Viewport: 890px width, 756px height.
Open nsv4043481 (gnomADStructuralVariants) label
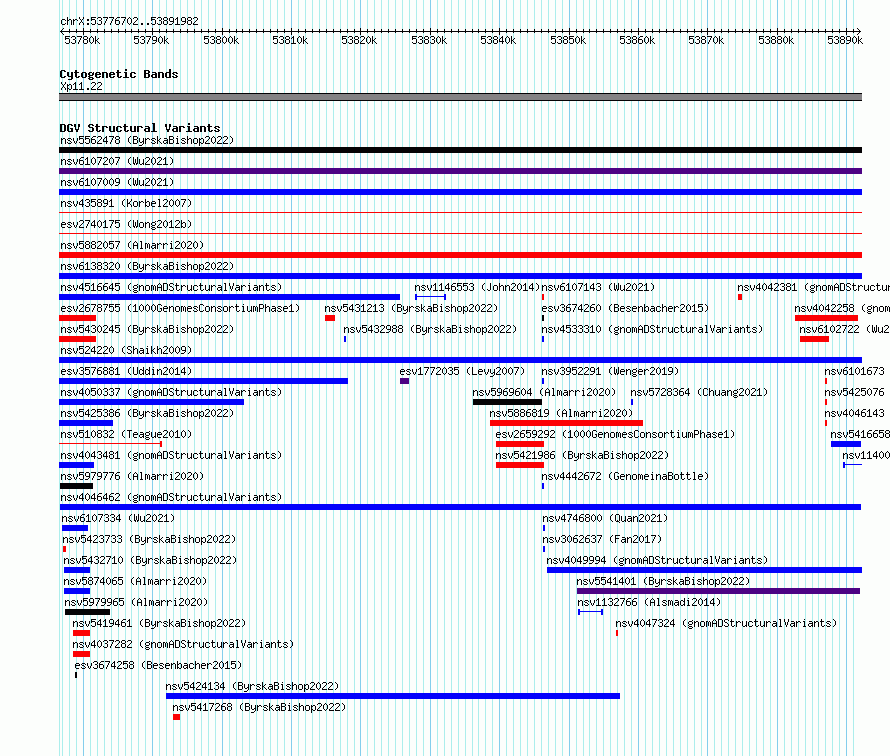coord(171,455)
